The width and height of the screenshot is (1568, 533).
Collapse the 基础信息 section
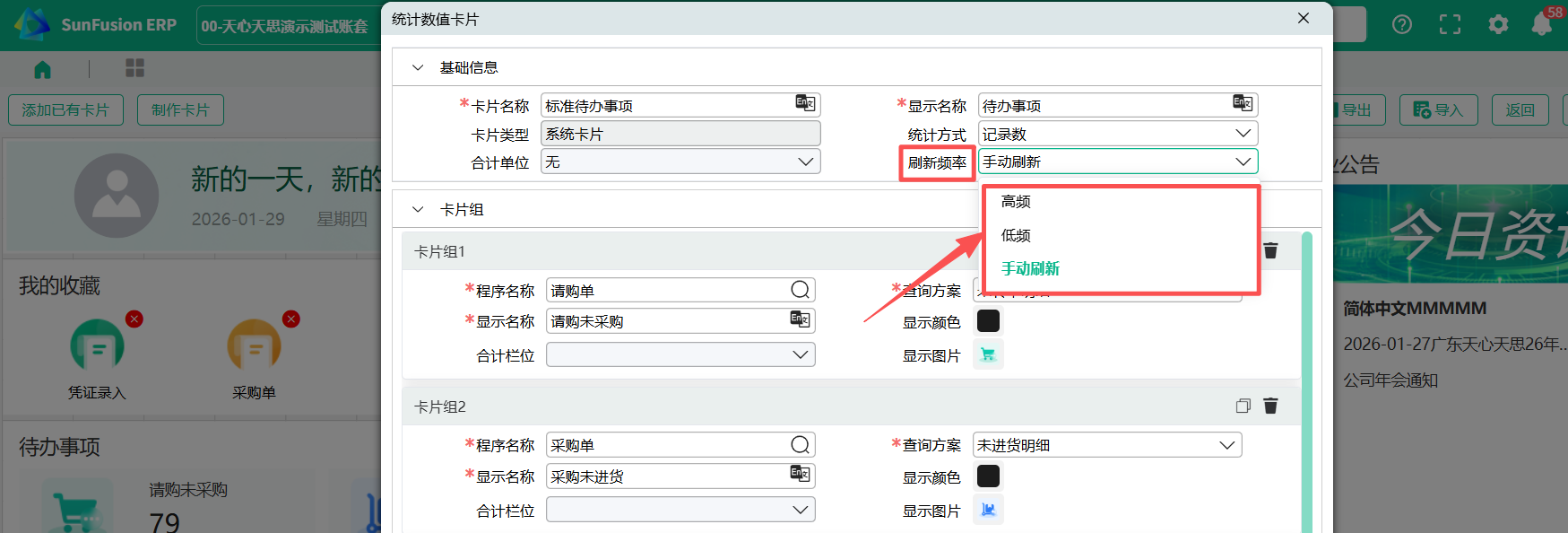point(418,67)
